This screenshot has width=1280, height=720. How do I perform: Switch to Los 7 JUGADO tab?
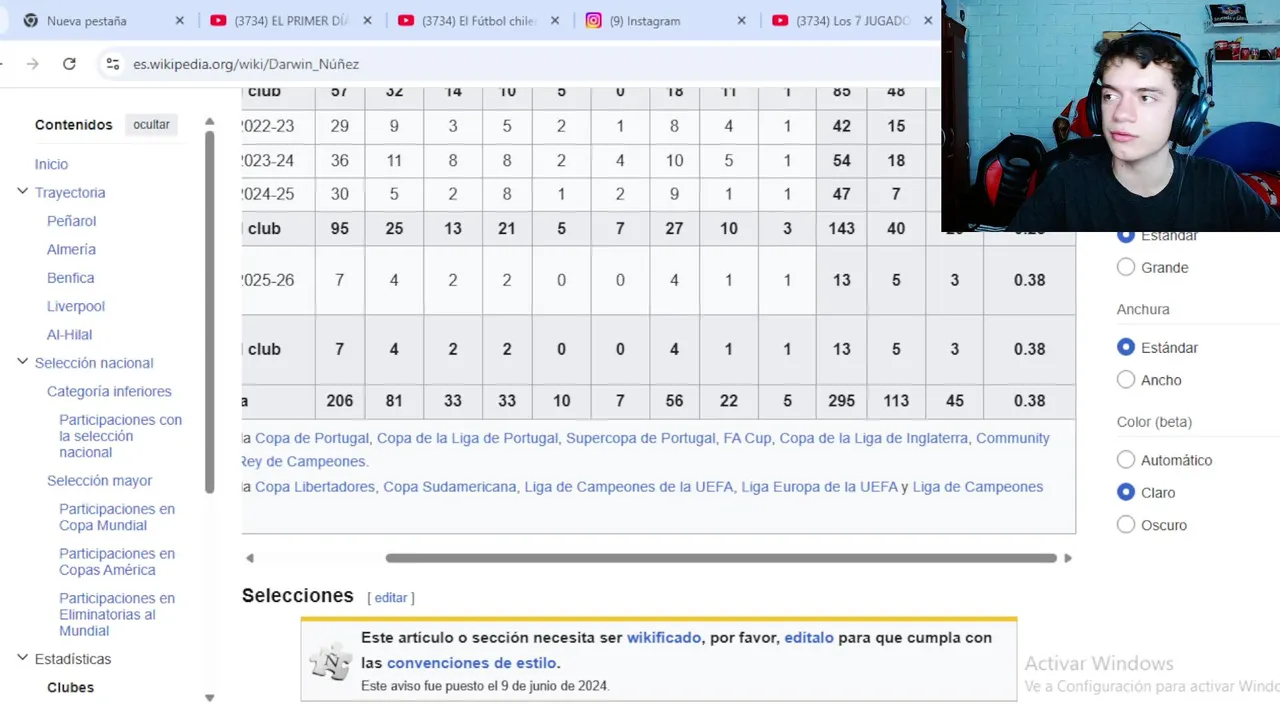coord(852,20)
